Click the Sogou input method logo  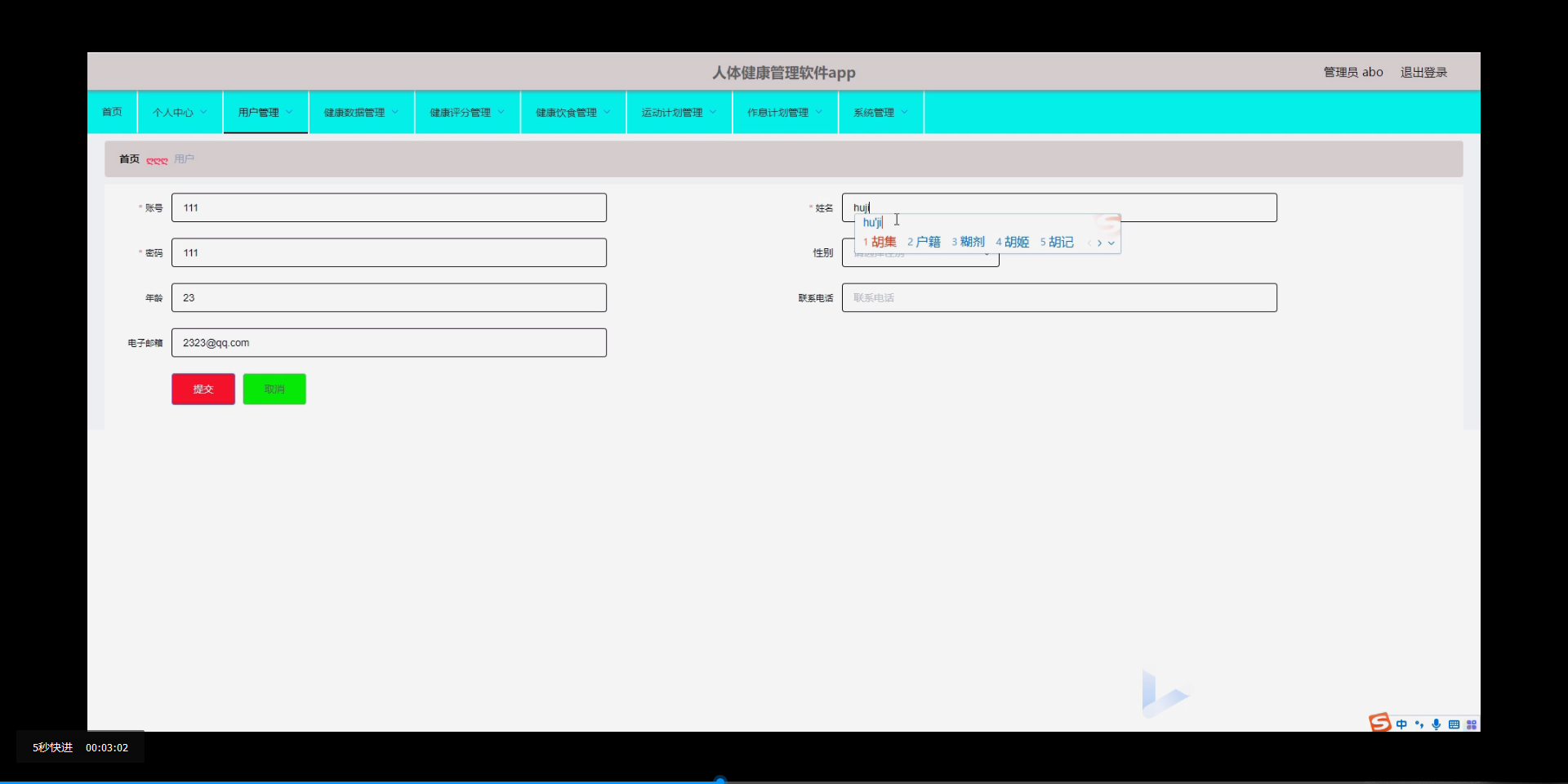[x=1379, y=723]
